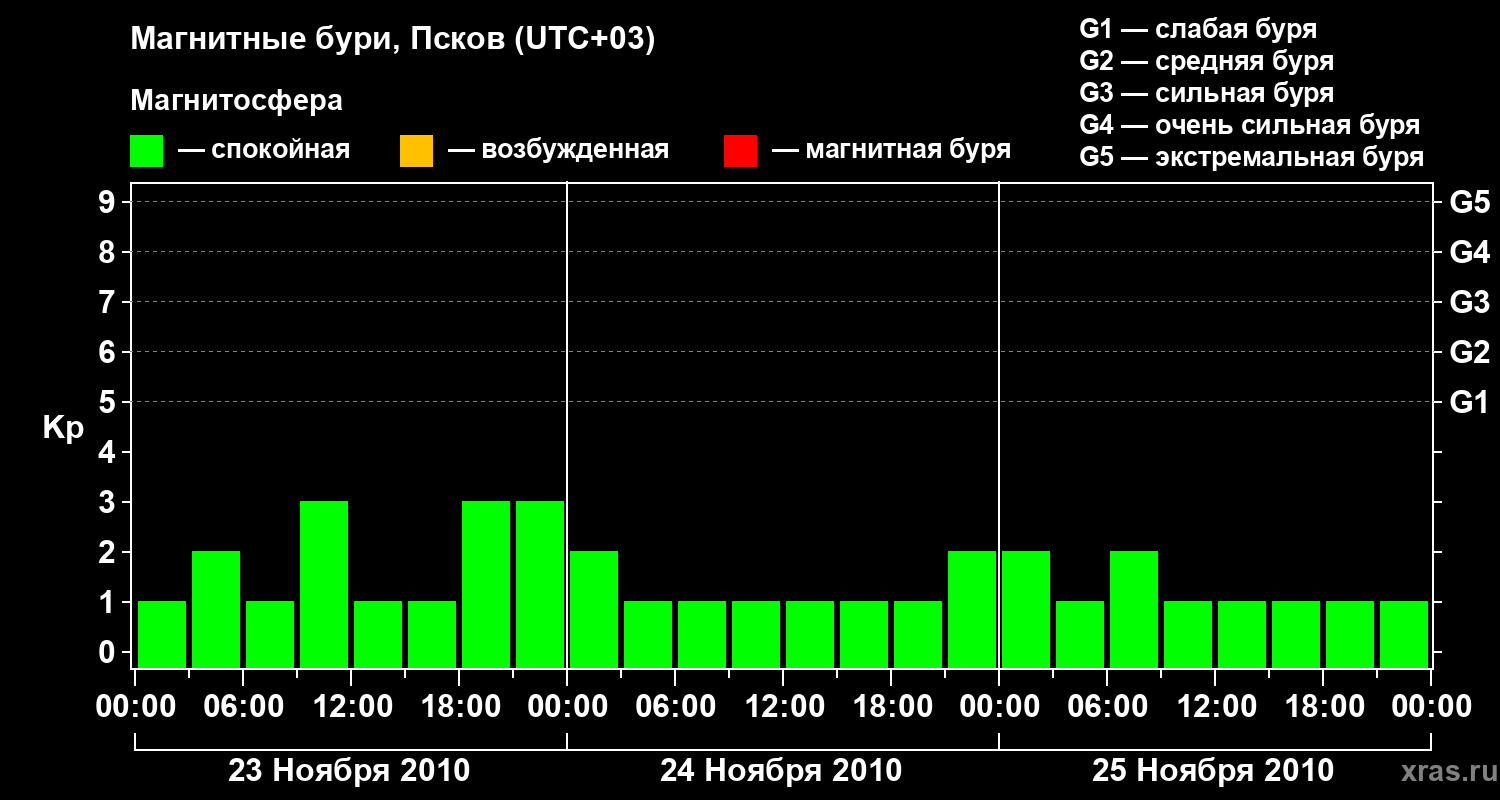This screenshot has height=800, width=1500.
Task: Click the 'G1' right-axis label
Action: pos(1470,402)
